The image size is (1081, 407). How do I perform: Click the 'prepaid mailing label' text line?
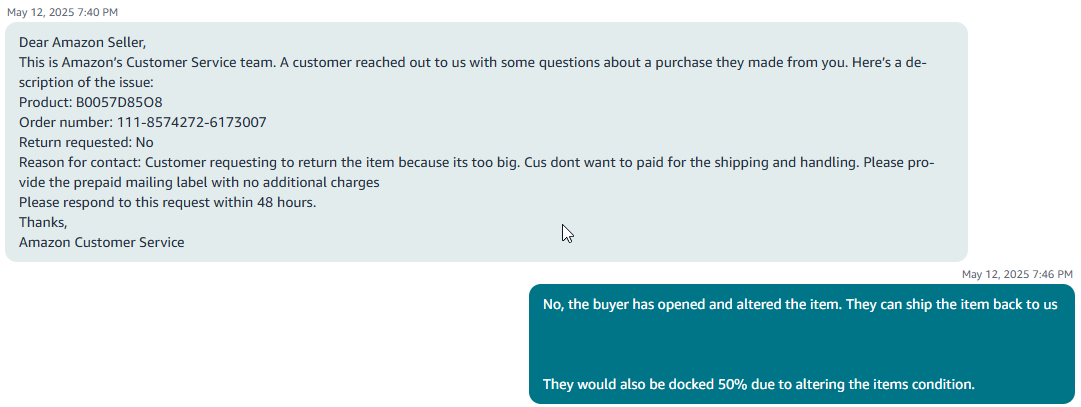[x=199, y=183]
